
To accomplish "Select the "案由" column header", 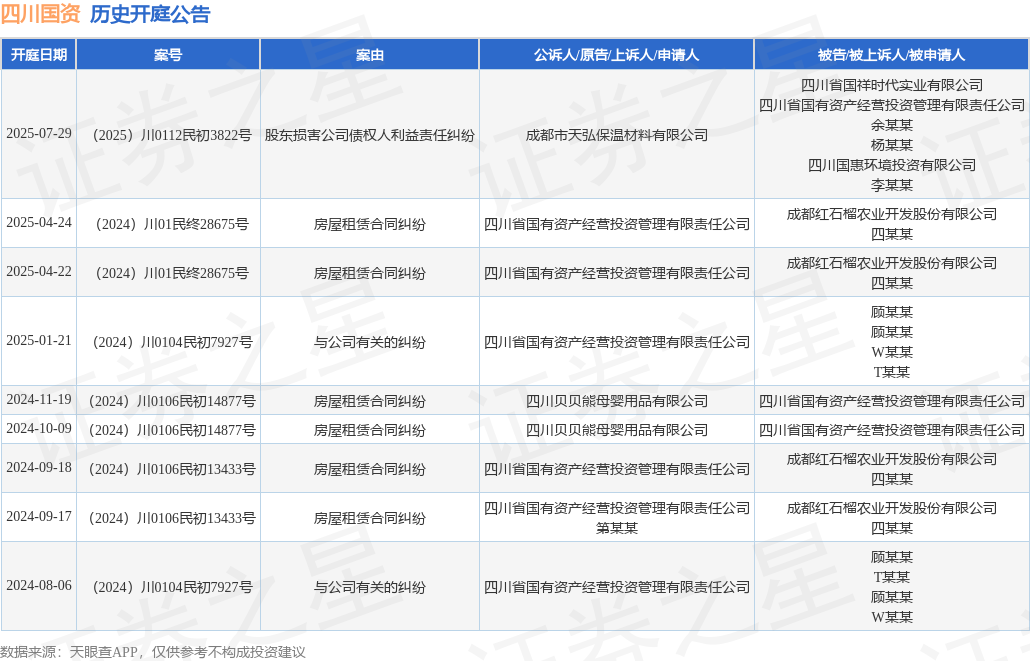I will click(370, 55).
